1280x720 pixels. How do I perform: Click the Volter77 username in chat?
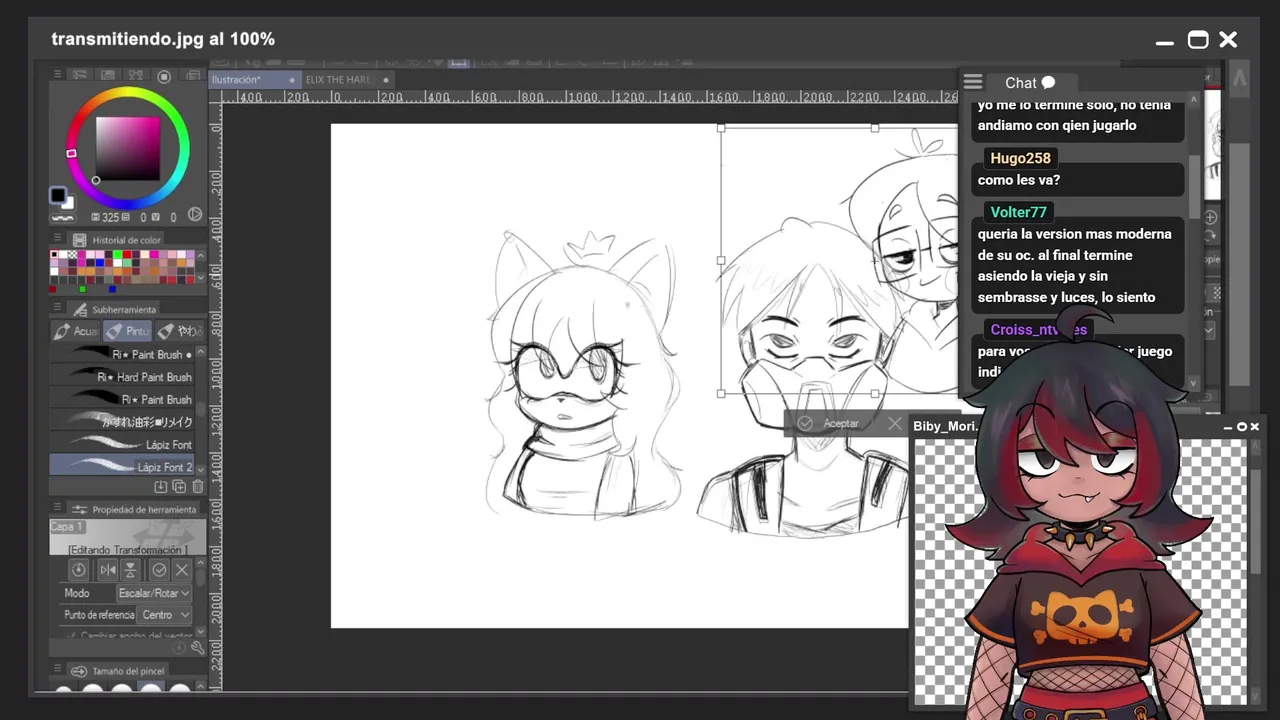click(1018, 212)
